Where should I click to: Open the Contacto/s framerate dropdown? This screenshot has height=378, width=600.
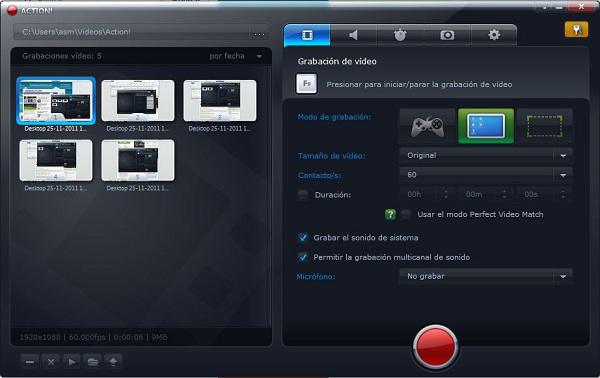click(486, 175)
